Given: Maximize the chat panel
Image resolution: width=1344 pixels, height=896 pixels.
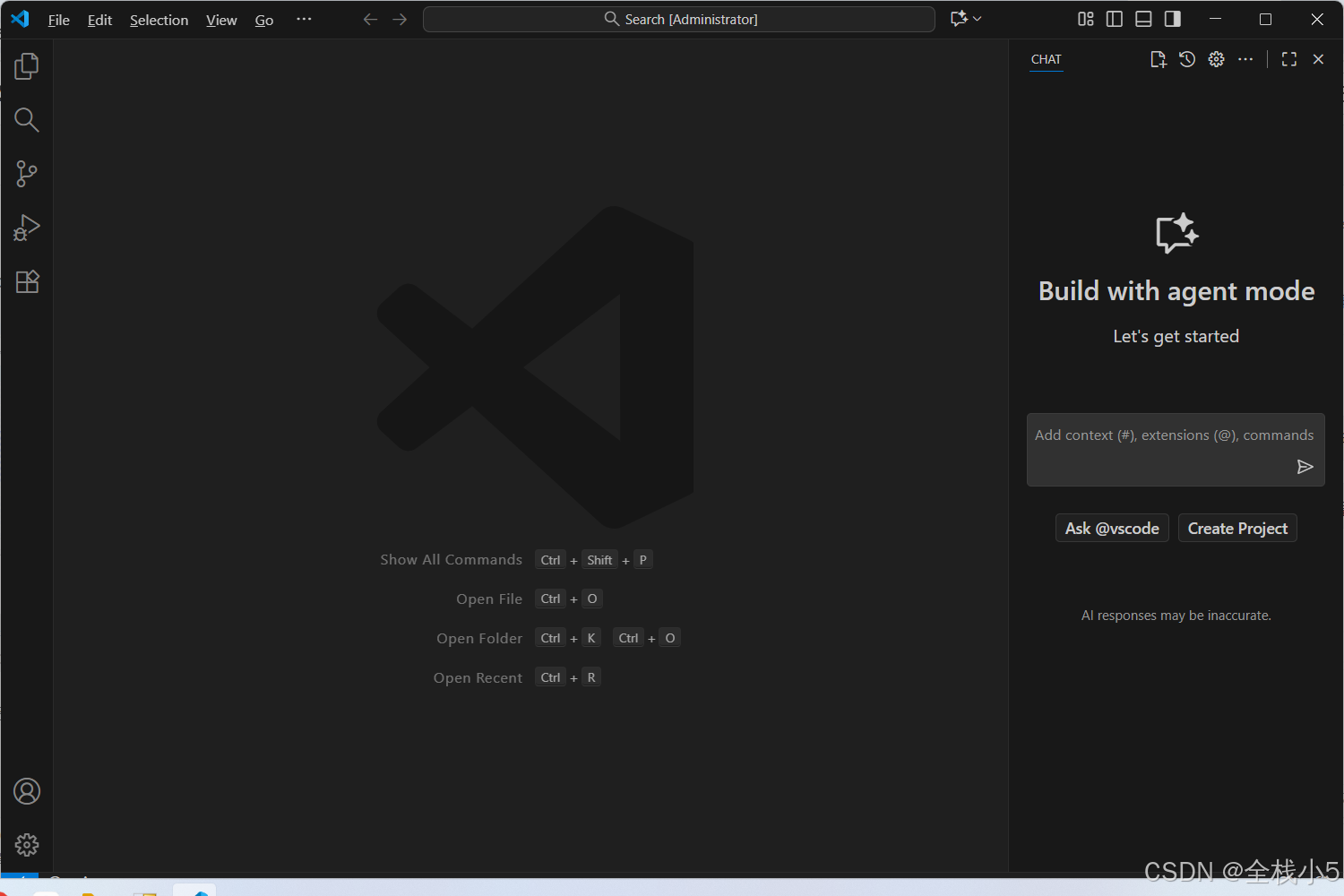Looking at the screenshot, I should 1289,59.
